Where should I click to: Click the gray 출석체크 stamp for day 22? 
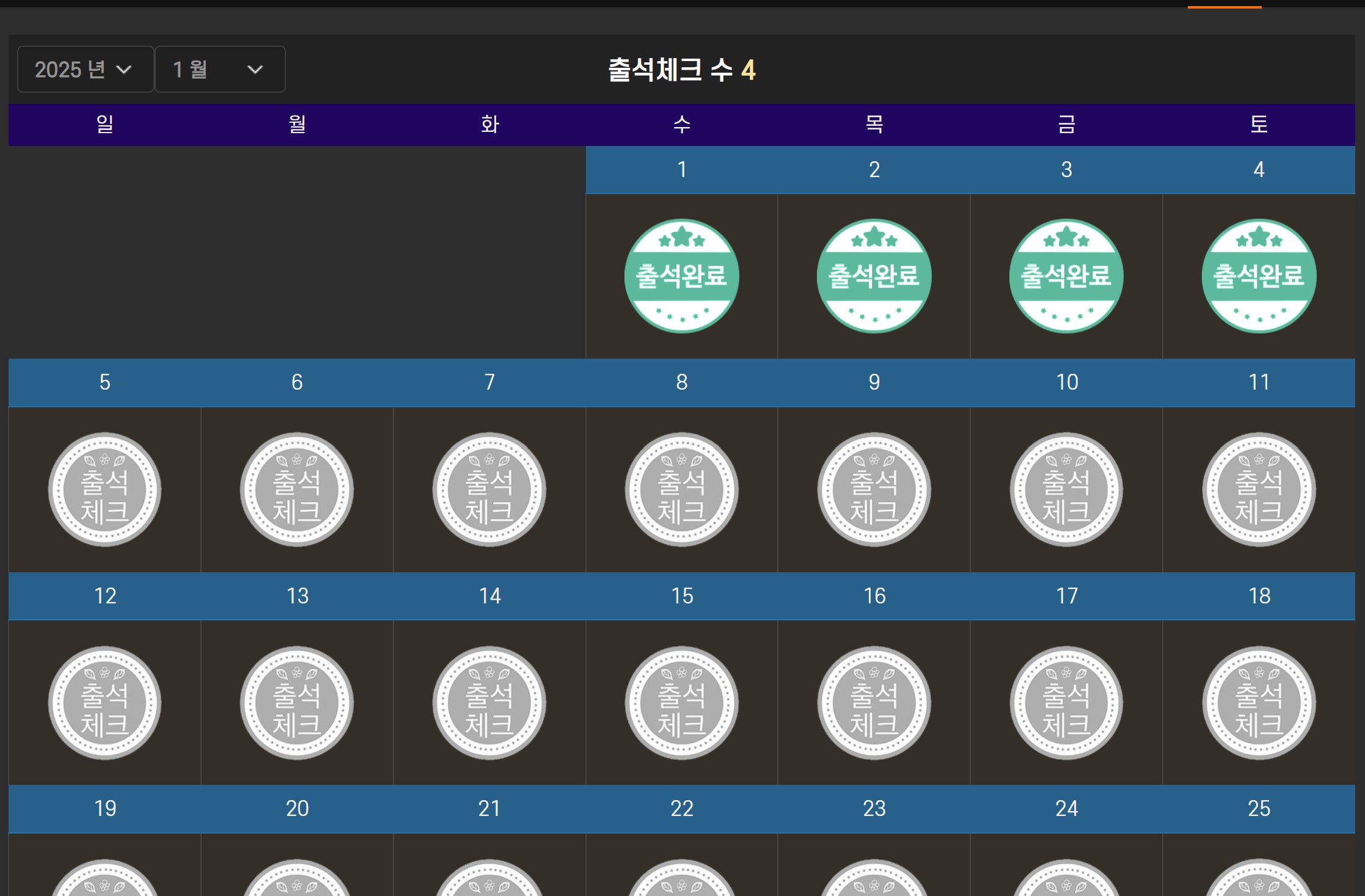pyautogui.click(x=682, y=878)
